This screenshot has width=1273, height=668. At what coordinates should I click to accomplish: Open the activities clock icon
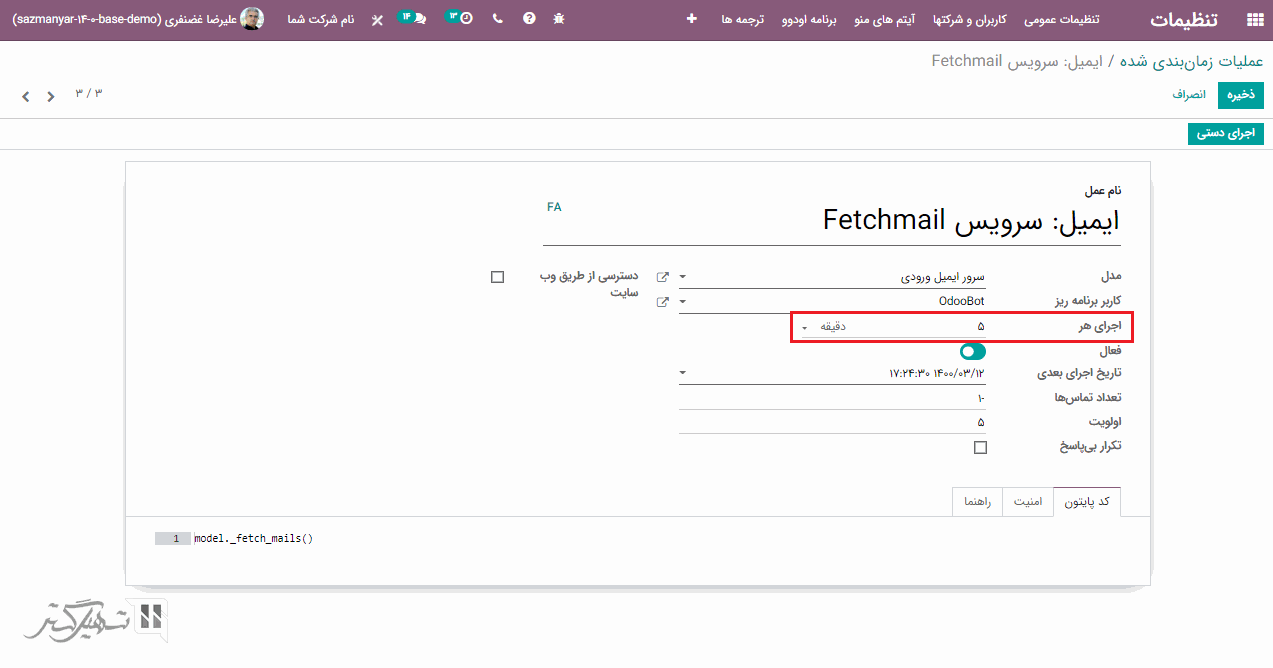460,18
